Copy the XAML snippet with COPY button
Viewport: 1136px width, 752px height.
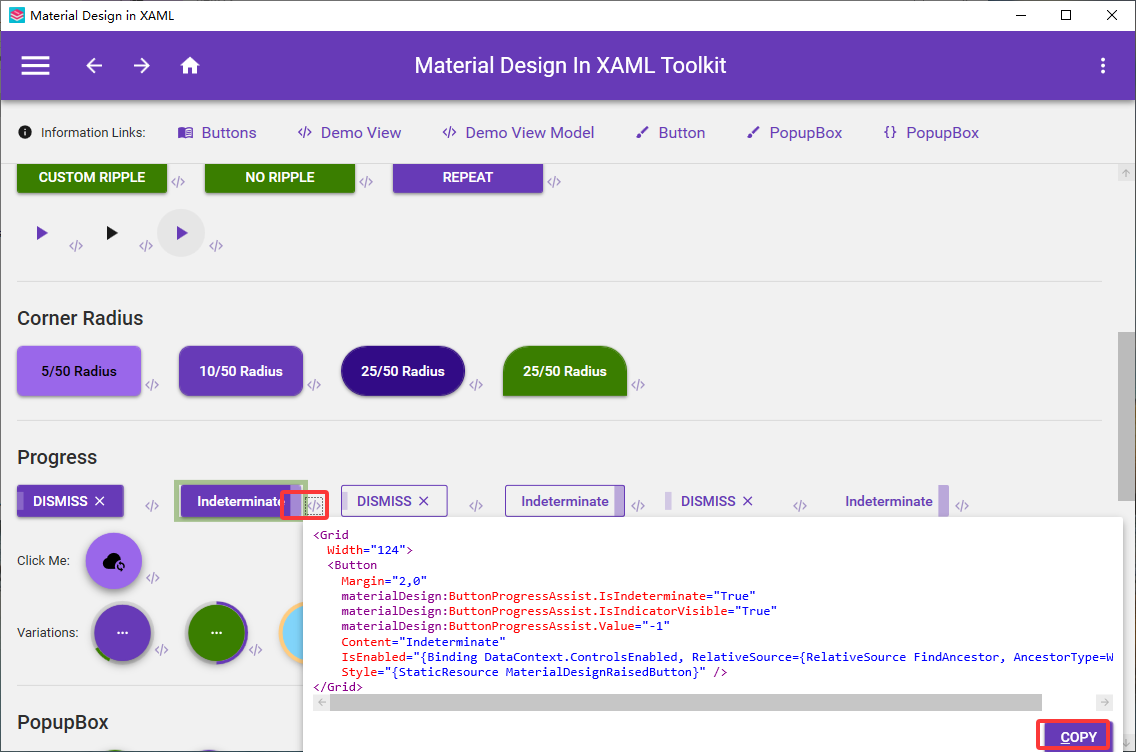click(1078, 737)
